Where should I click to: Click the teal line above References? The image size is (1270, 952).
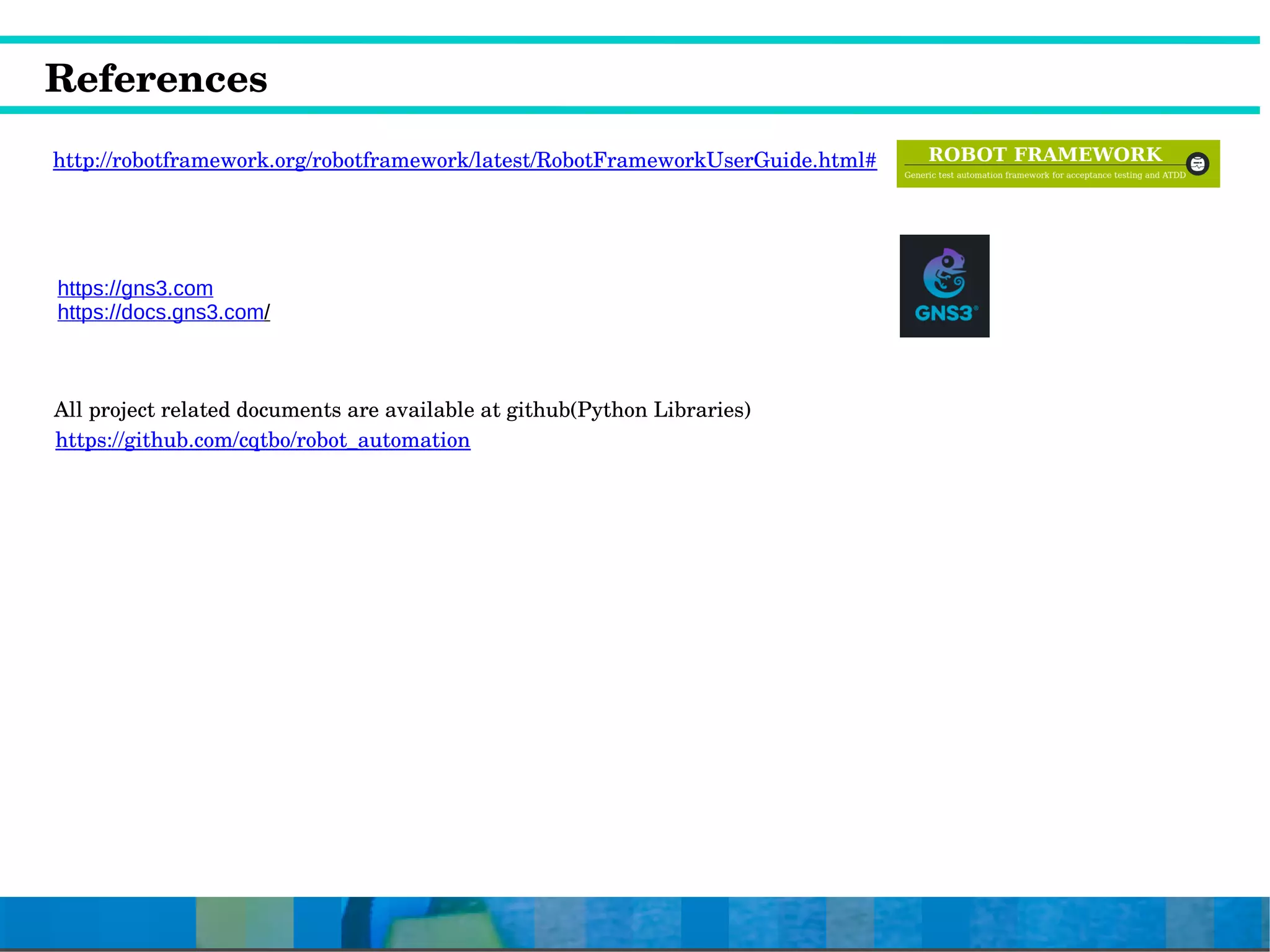[x=629, y=40]
